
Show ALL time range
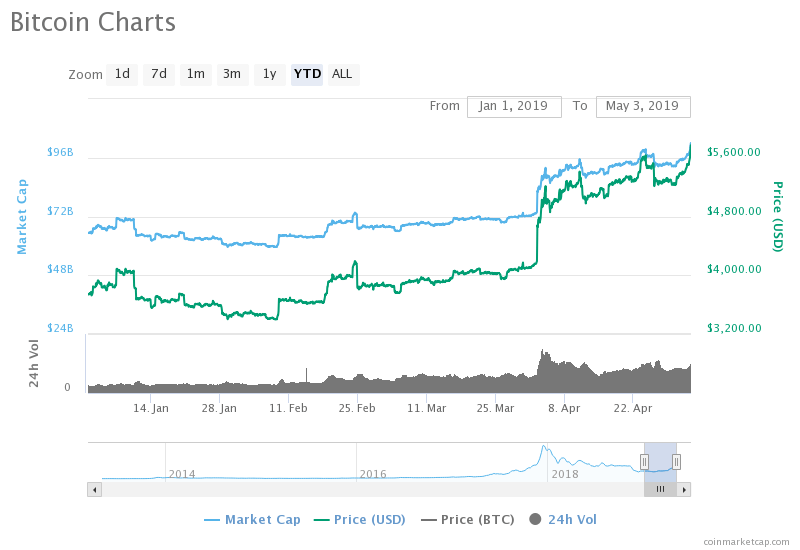(x=342, y=74)
